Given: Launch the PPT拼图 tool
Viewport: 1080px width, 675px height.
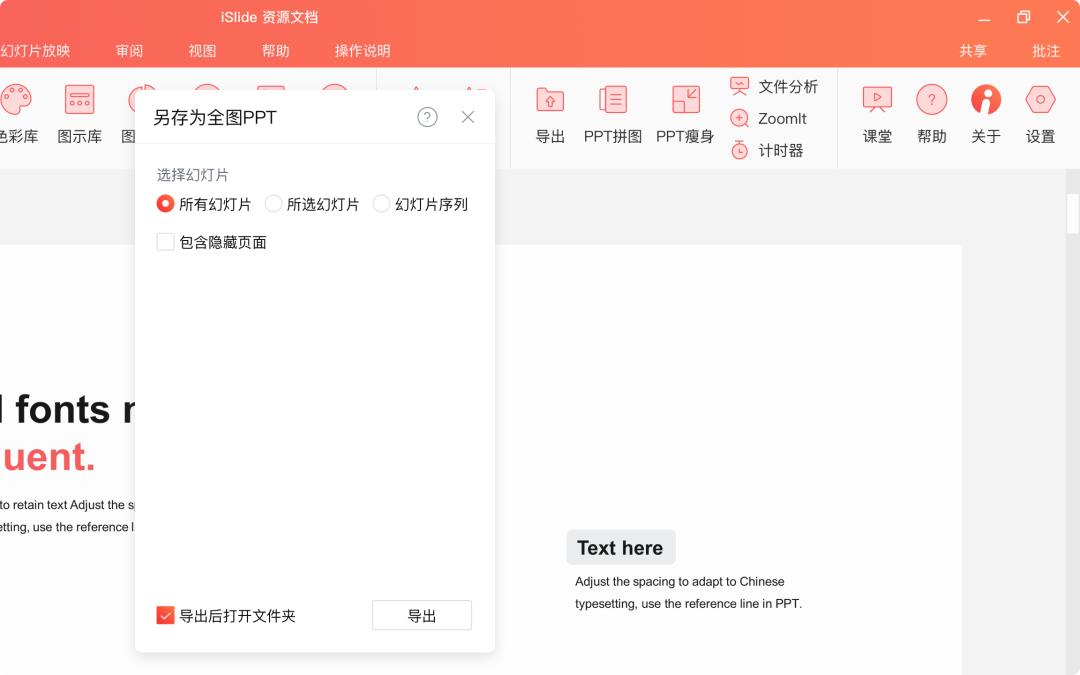Looking at the screenshot, I should point(611,113).
